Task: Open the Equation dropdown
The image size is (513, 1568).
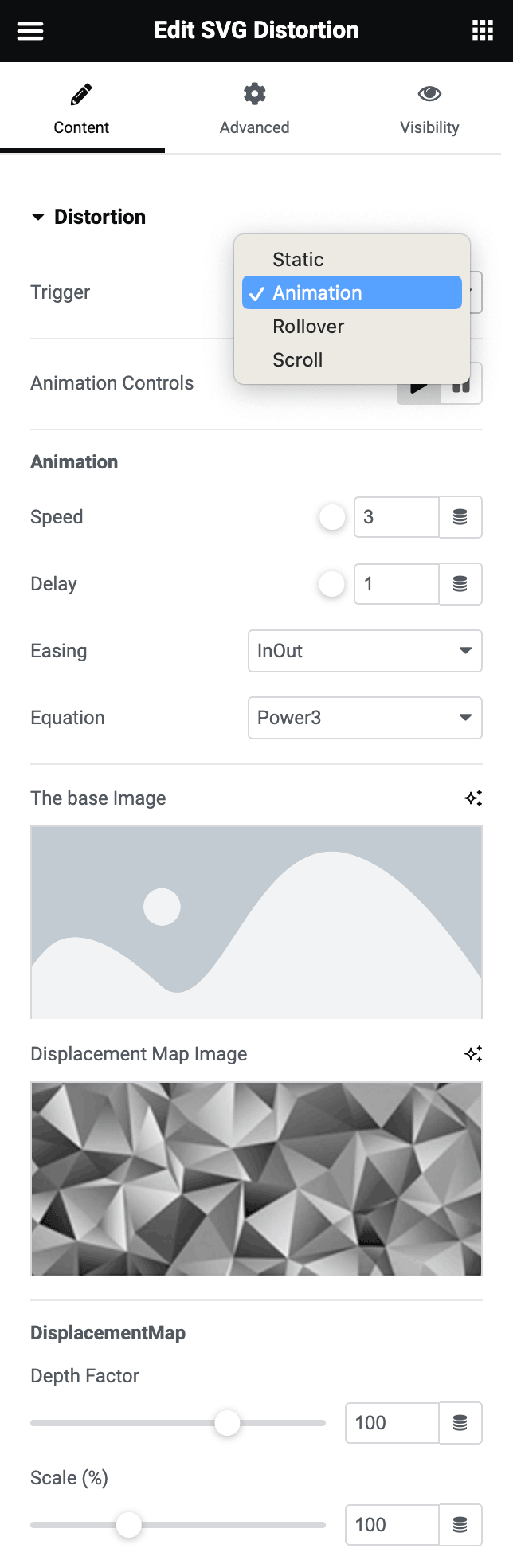Action: click(x=365, y=718)
